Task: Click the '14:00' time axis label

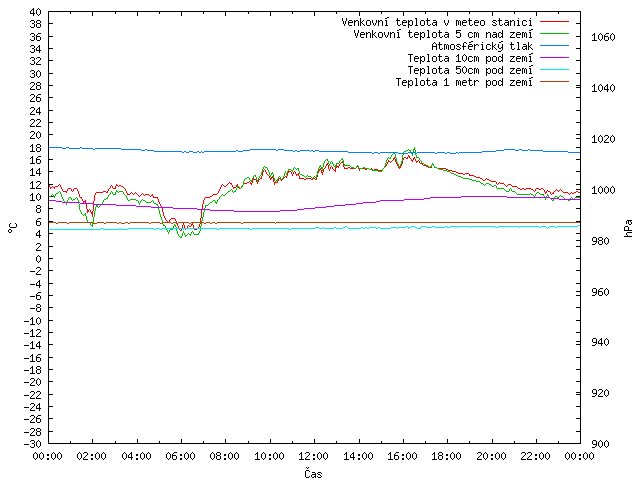Action: (x=358, y=456)
